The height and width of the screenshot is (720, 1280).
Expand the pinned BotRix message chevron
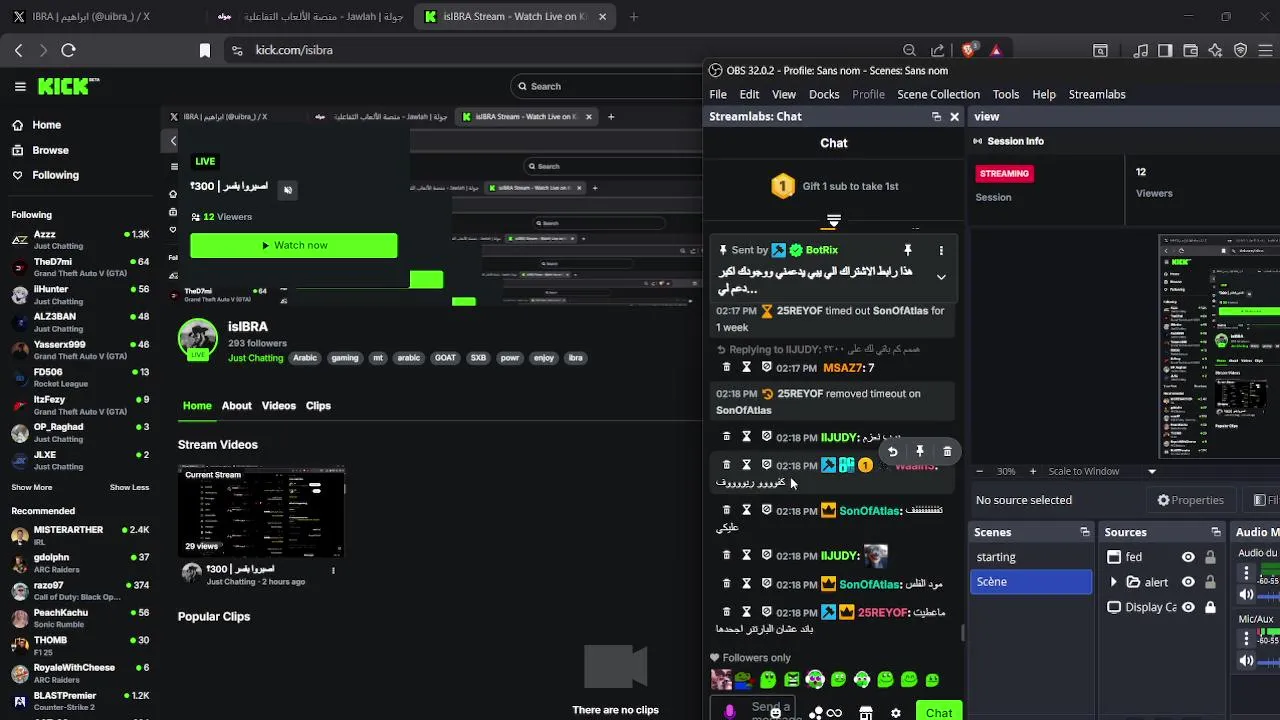coord(941,277)
